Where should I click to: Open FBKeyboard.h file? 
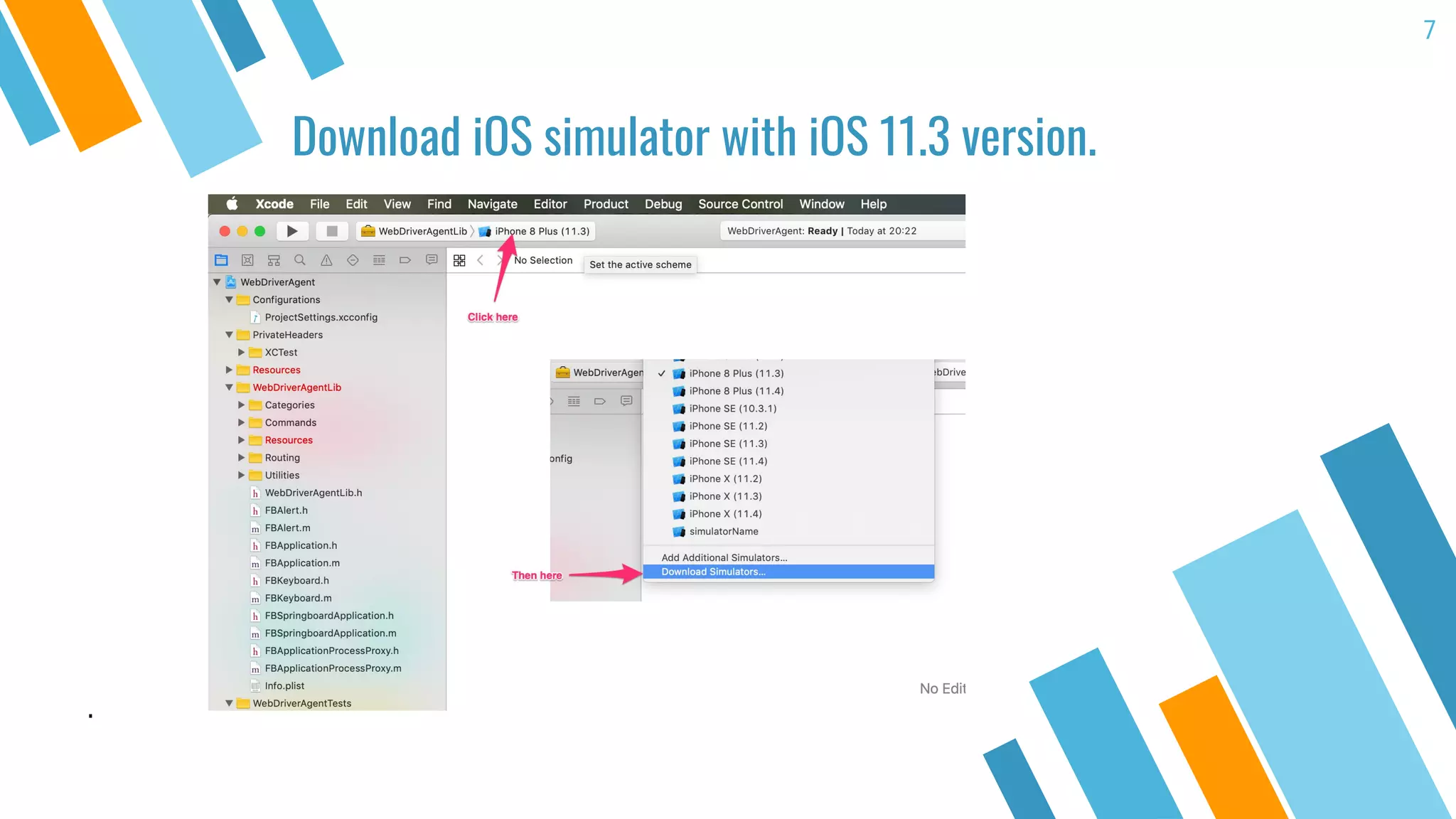pyautogui.click(x=289, y=581)
